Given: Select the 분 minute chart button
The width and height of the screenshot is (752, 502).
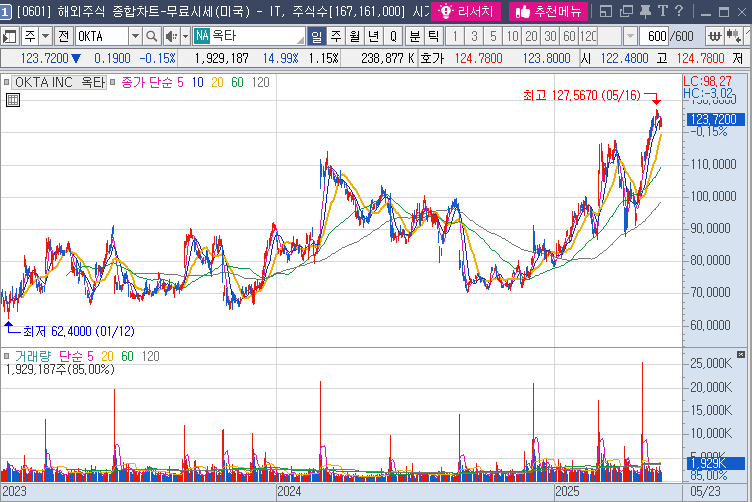Looking at the screenshot, I should pos(414,36).
